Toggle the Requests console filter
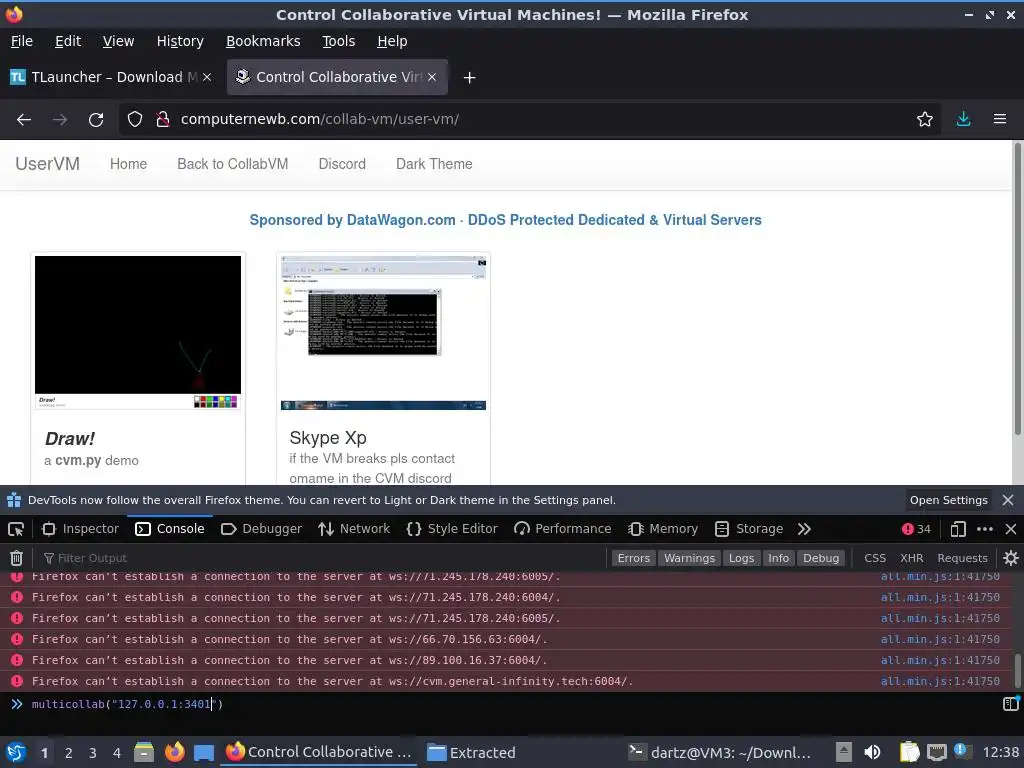The image size is (1024, 768). [x=962, y=558]
